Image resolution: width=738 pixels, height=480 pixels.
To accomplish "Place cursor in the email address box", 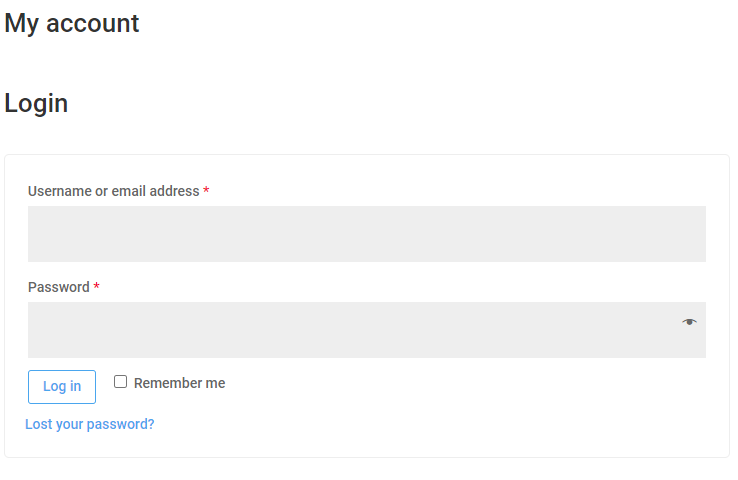I will click(367, 234).
